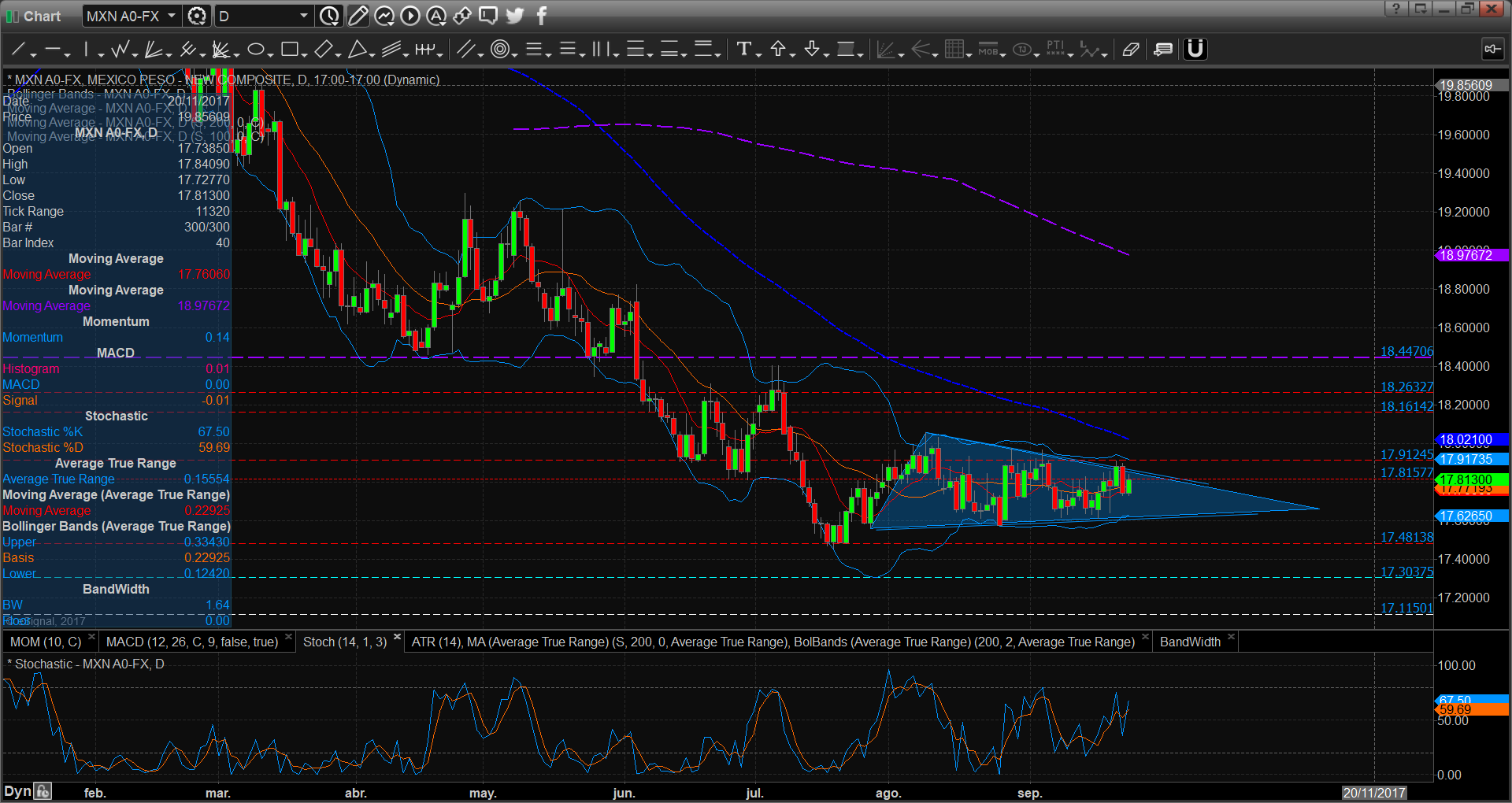Click the up-down arrows trade icon
1512x803 pixels.
(462, 16)
